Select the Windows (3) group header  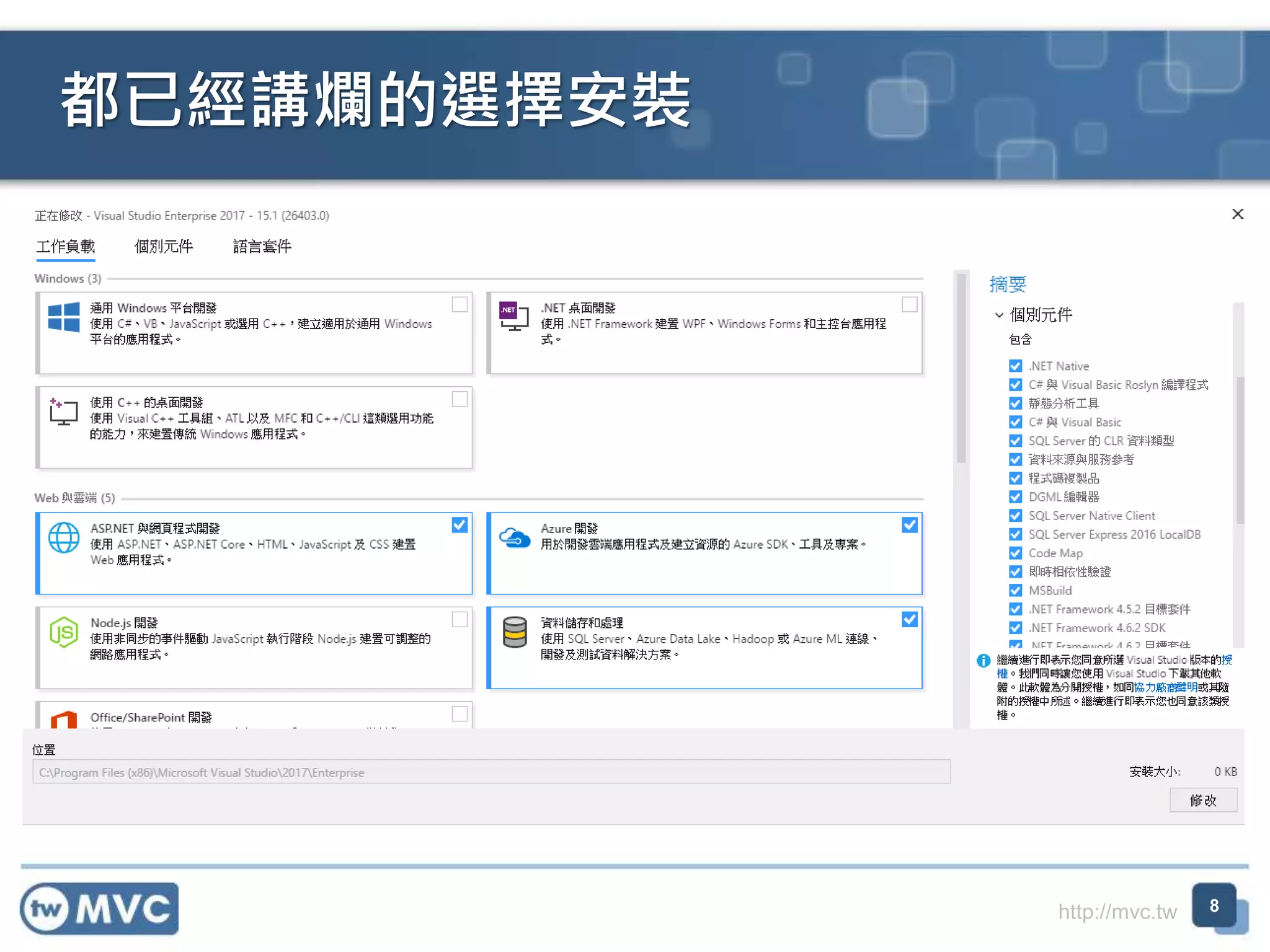68,278
